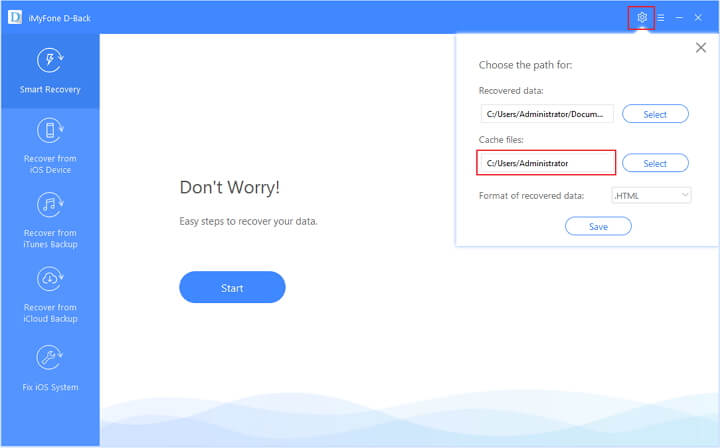720x448 pixels.
Task: Select the Fix iOS System wrench icon
Action: tap(50, 358)
